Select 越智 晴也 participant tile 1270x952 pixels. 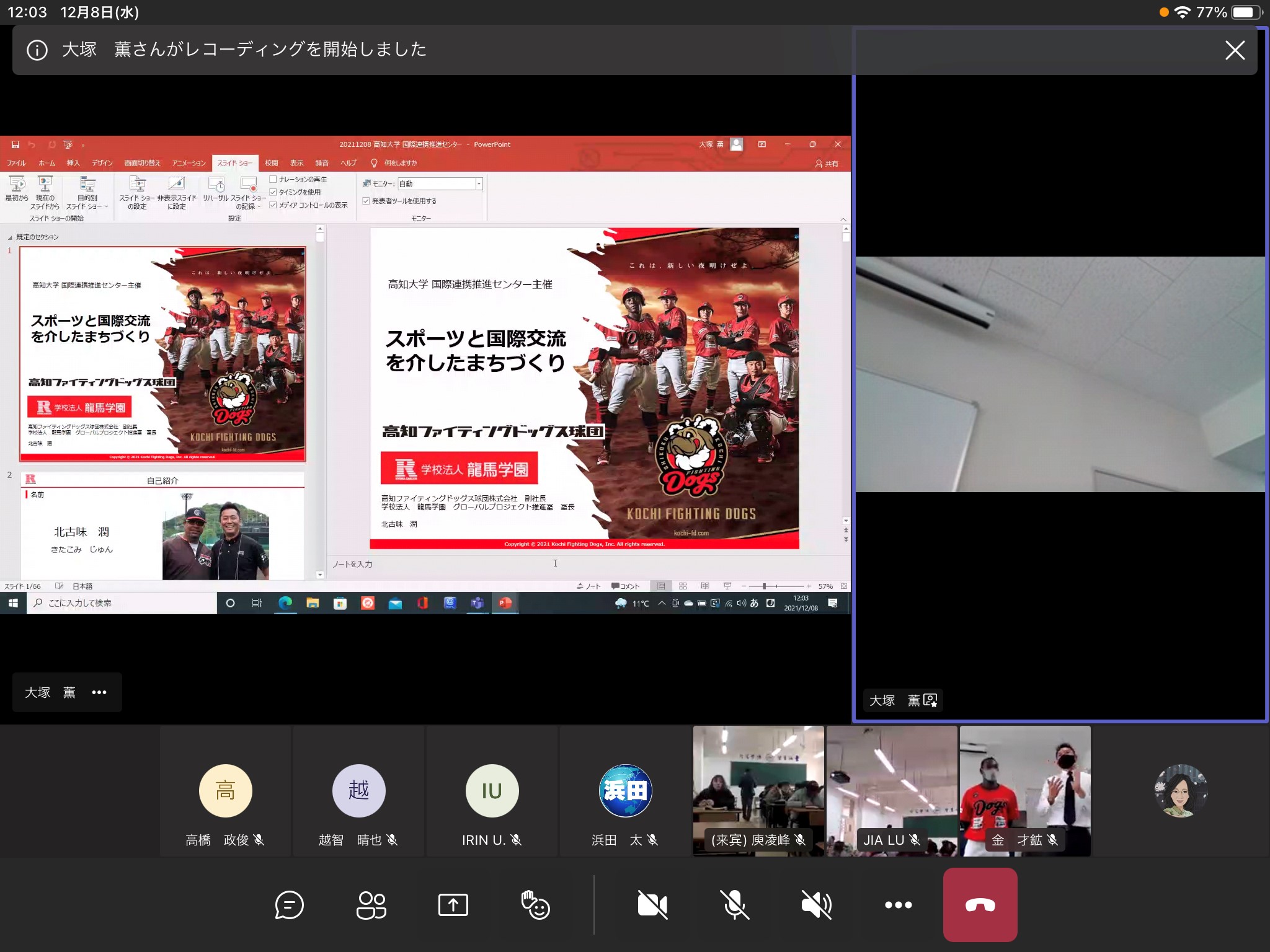[x=359, y=791]
